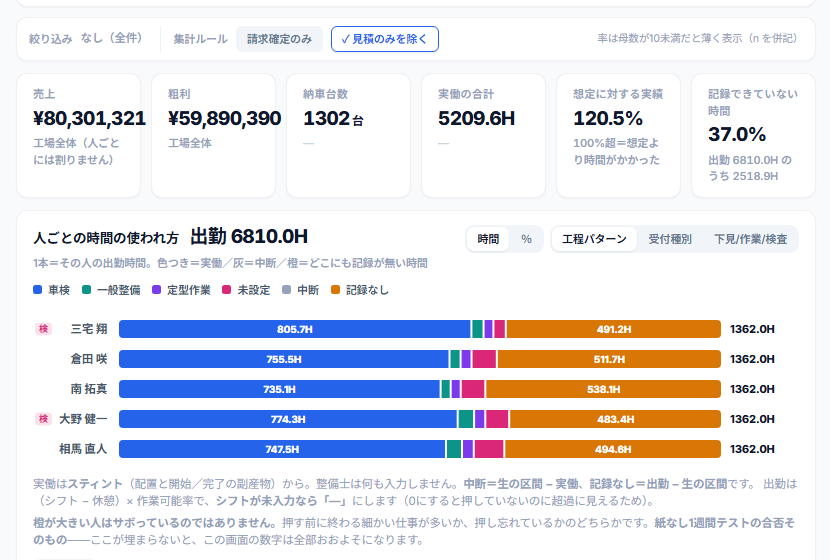The height and width of the screenshot is (560, 830).
Task: Click the 車検 blue legend swatch
Action: [38, 290]
